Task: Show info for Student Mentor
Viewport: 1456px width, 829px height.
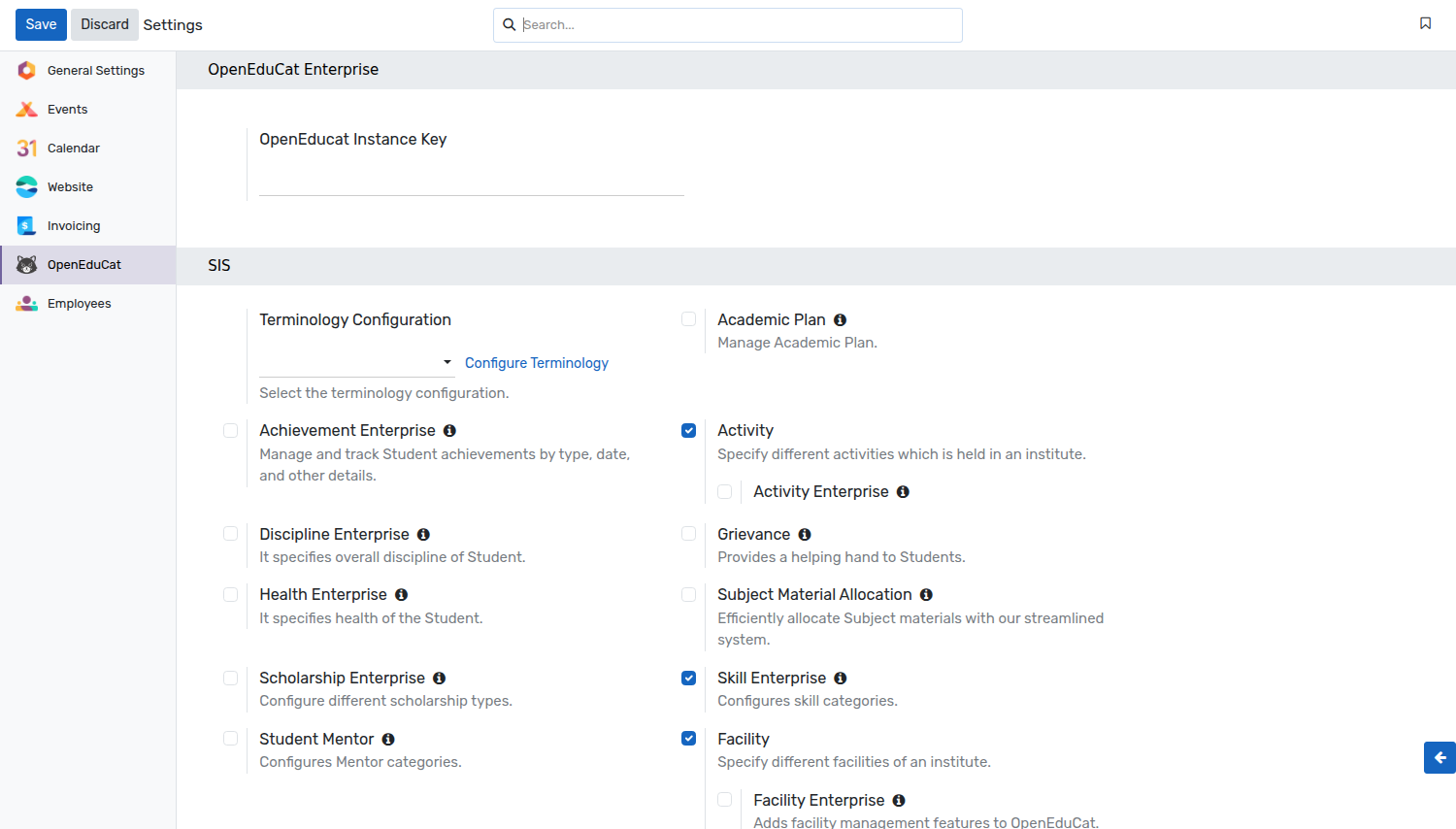Action: pos(387,740)
